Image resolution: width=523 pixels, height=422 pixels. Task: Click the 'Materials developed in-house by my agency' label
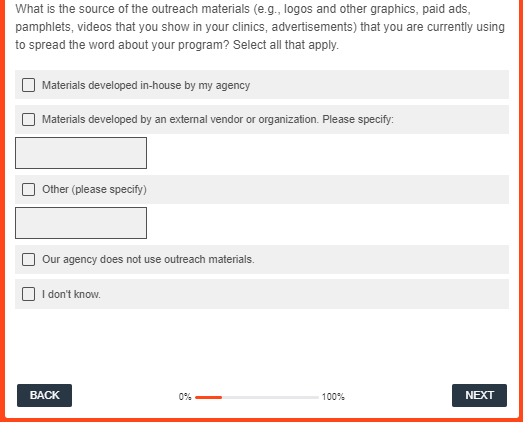(146, 85)
